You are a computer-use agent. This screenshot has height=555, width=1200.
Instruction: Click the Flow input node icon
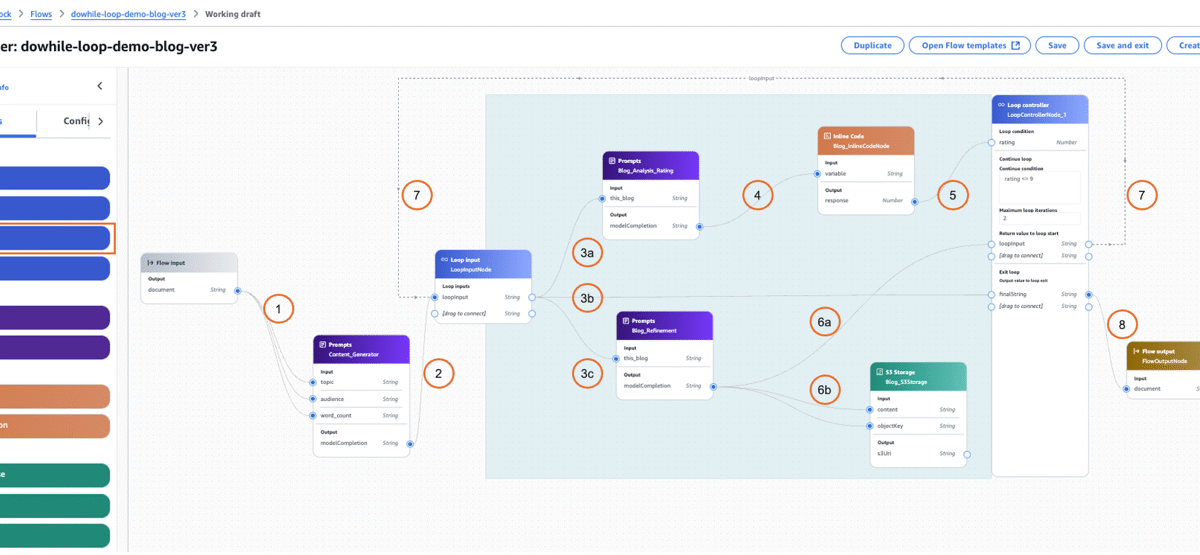150,262
